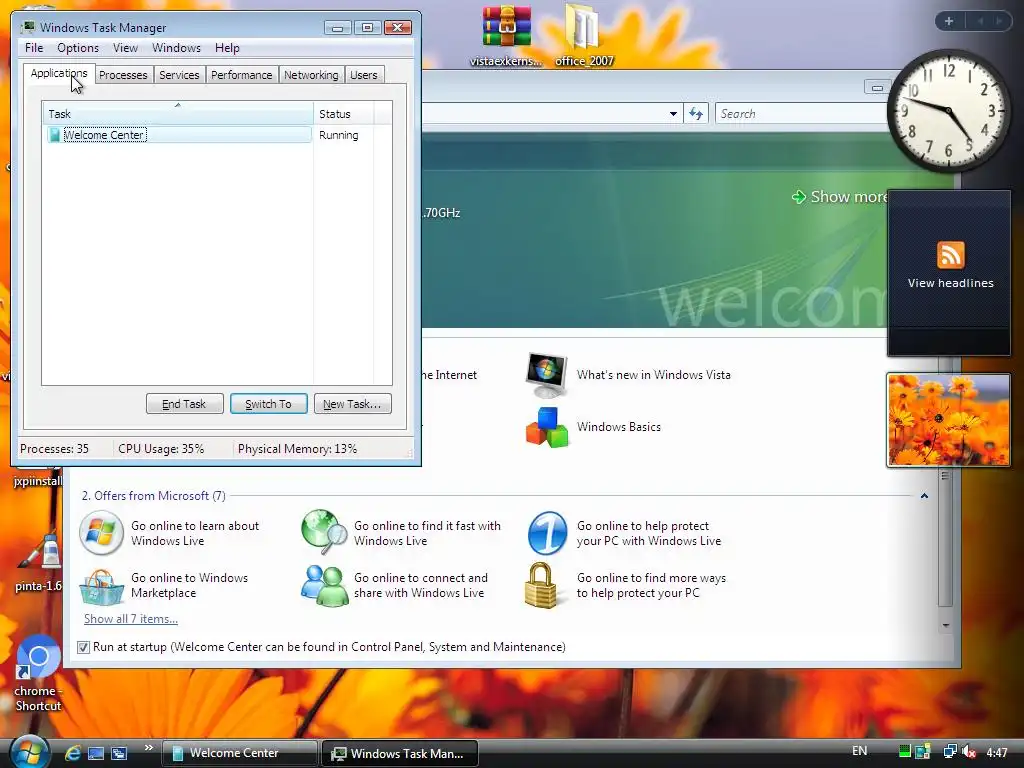The image size is (1024, 768).
Task: Open the Help menu in Task Manager
Action: tap(227, 48)
